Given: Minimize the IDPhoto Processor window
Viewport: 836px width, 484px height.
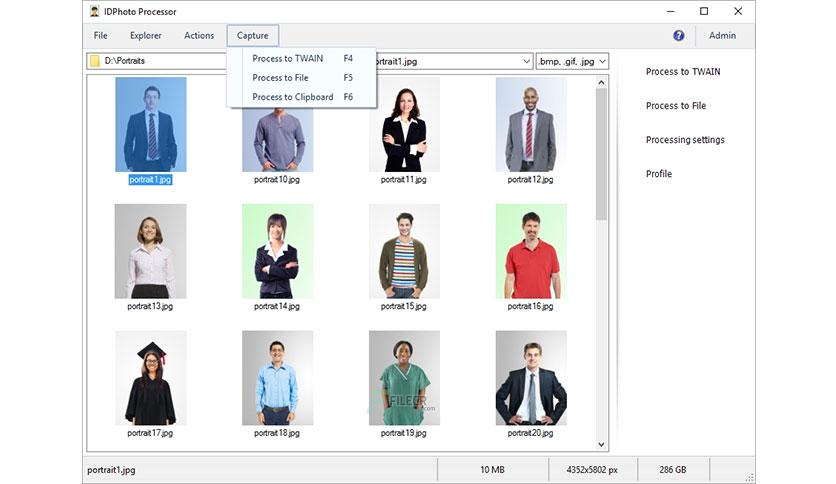Looking at the screenshot, I should click(x=671, y=11).
